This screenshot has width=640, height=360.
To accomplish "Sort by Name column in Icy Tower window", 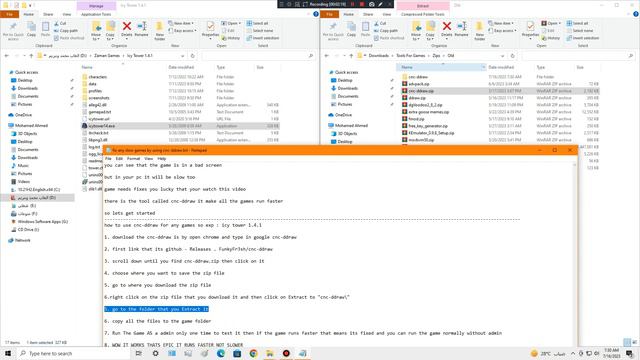I will [x=87, y=67].
